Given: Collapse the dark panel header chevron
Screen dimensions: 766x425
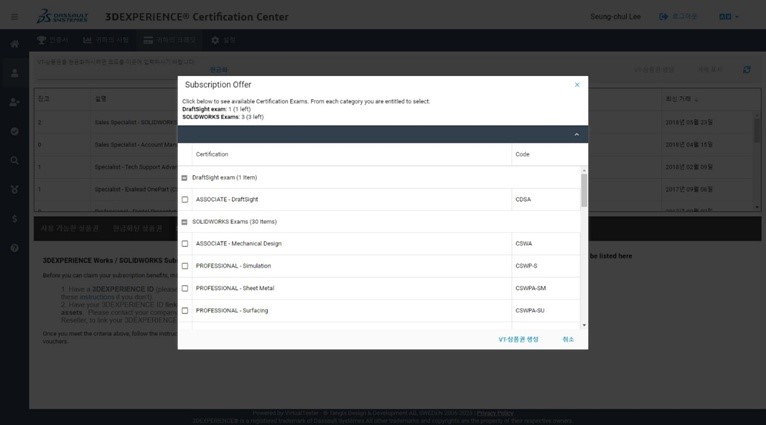Looking at the screenshot, I should pyautogui.click(x=576, y=134).
